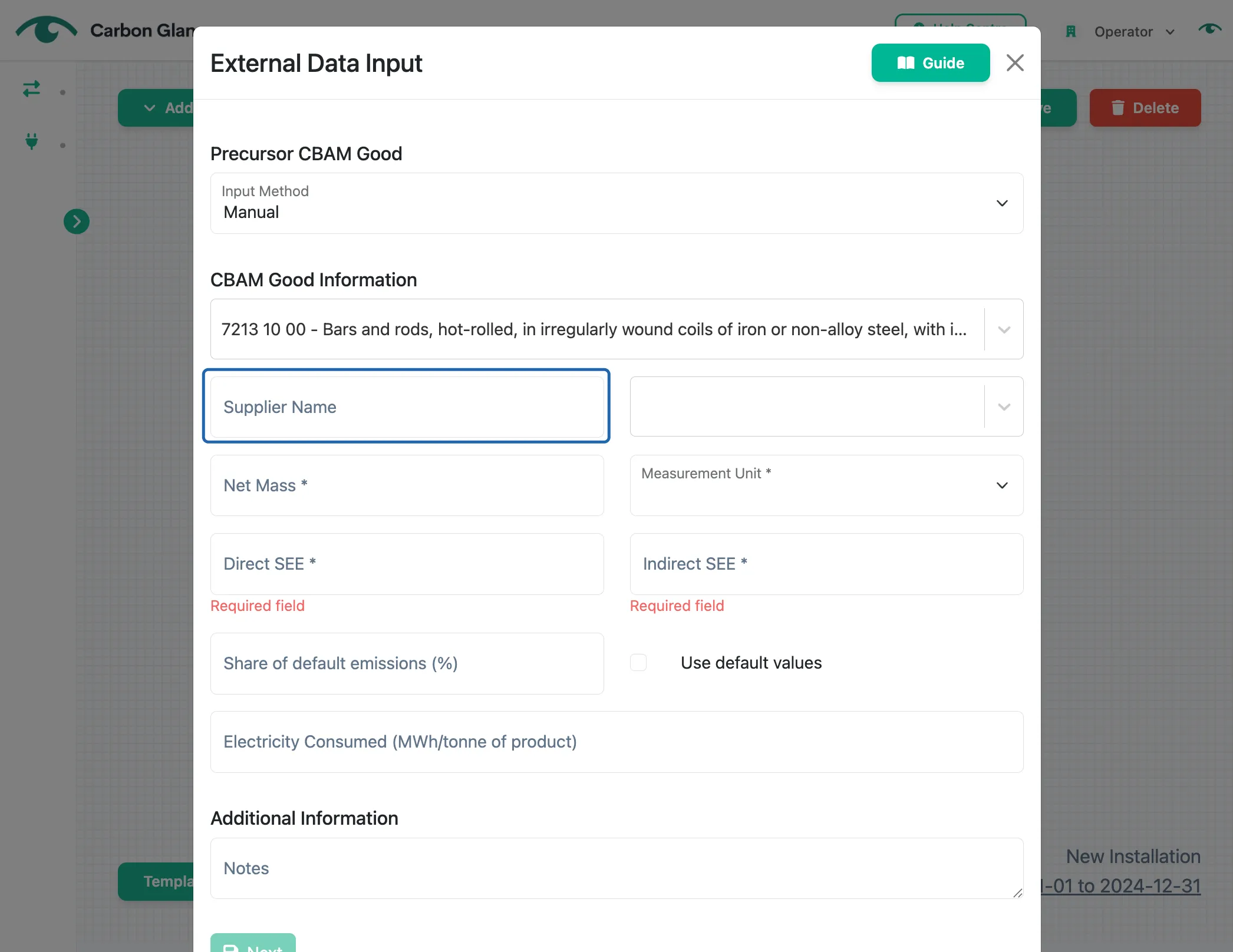The width and height of the screenshot is (1233, 952).
Task: Open the Guide from the dialog header
Action: coord(930,62)
